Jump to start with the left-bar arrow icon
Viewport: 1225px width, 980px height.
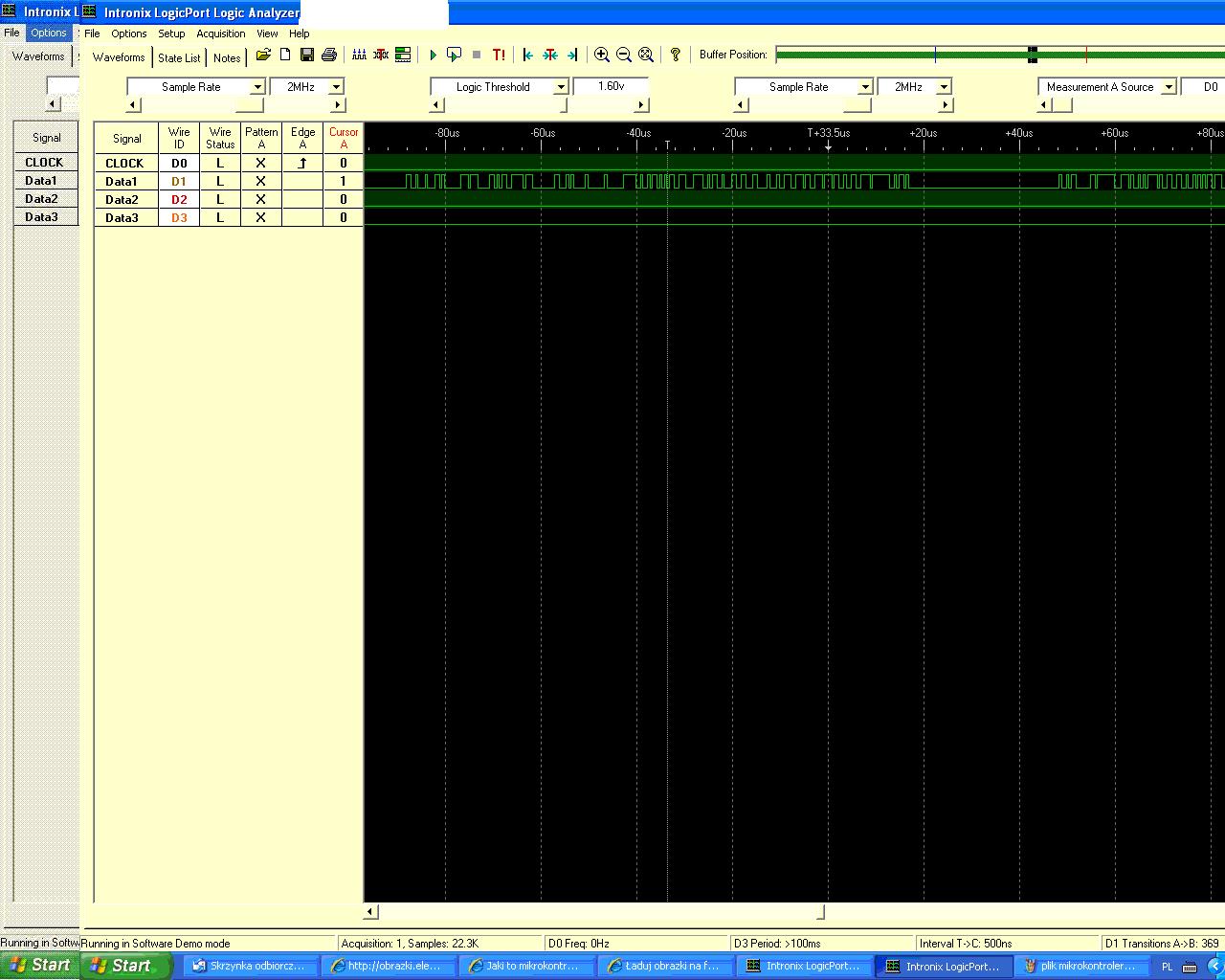tap(528, 56)
